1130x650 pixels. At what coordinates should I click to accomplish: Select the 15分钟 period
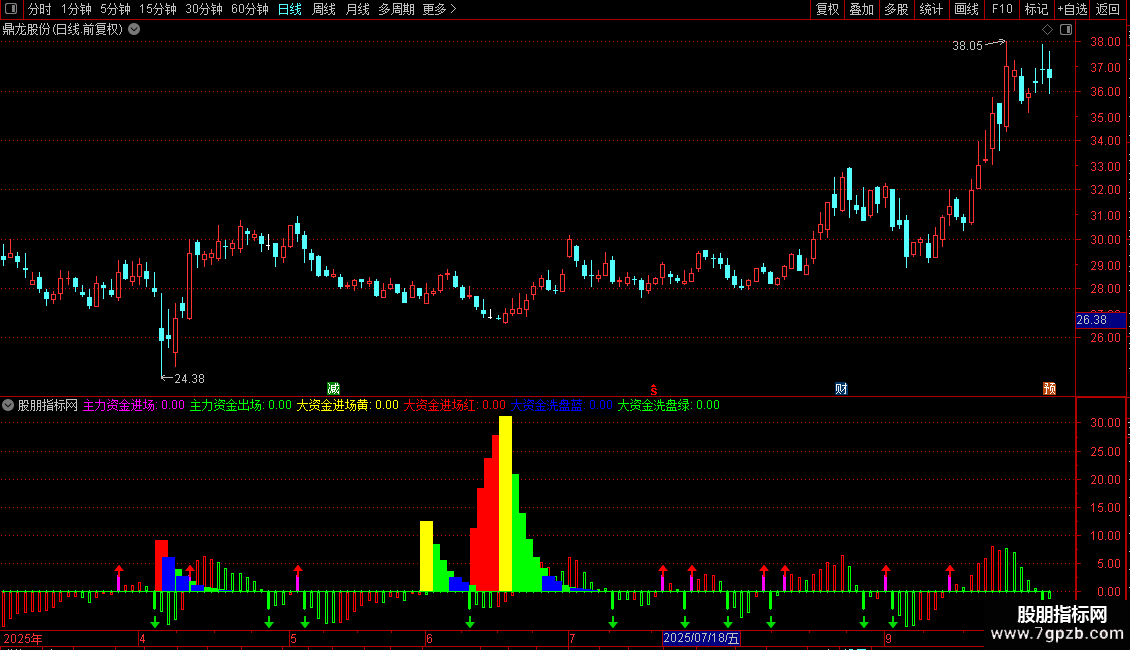(158, 9)
